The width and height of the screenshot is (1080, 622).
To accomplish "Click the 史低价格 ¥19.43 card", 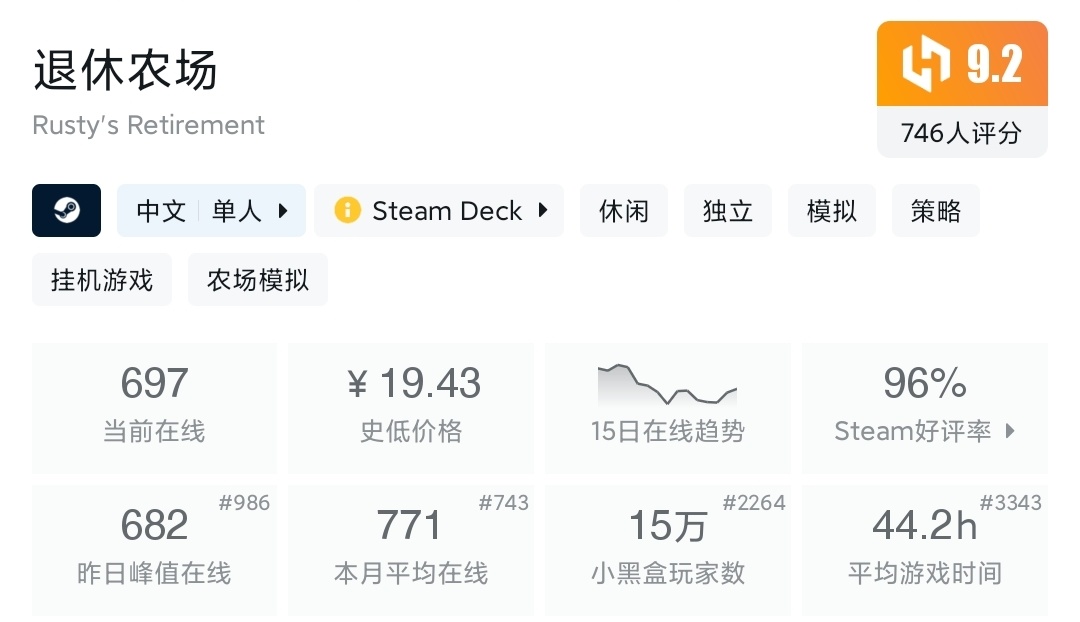I will point(411,407).
